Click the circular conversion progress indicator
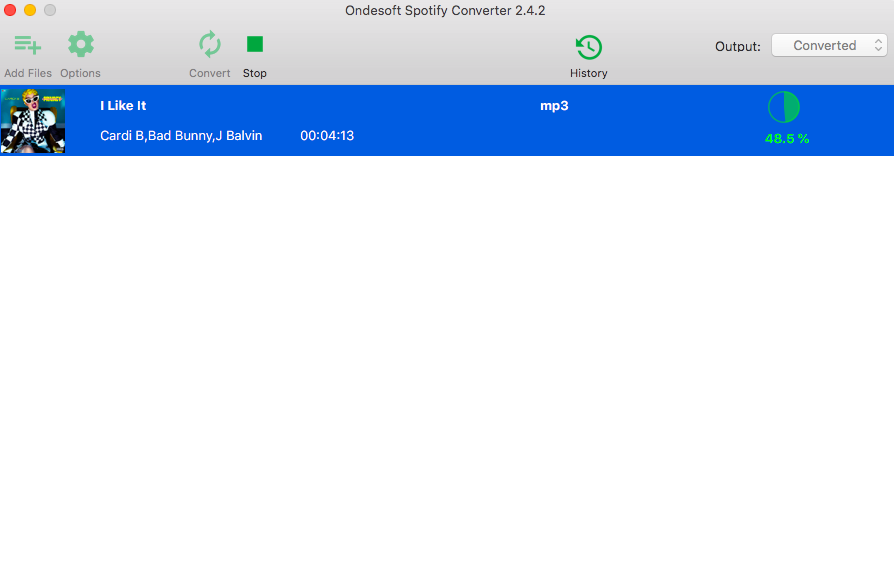 coord(784,107)
